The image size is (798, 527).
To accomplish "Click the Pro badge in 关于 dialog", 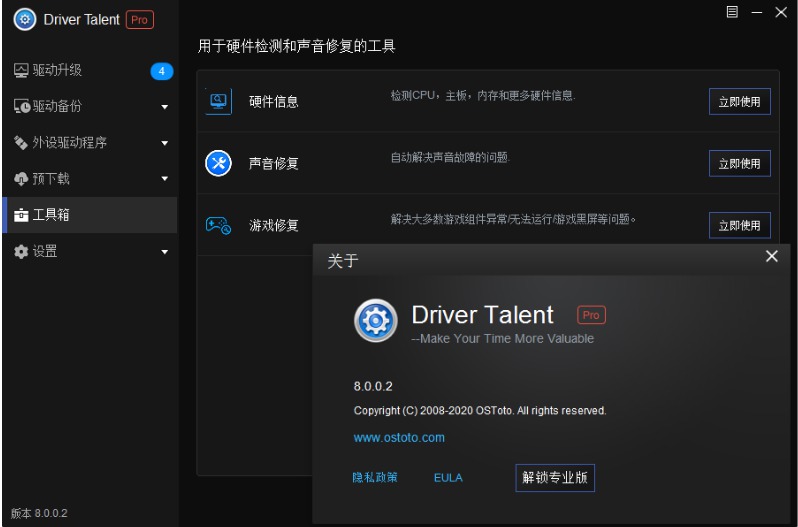I will click(x=591, y=315).
